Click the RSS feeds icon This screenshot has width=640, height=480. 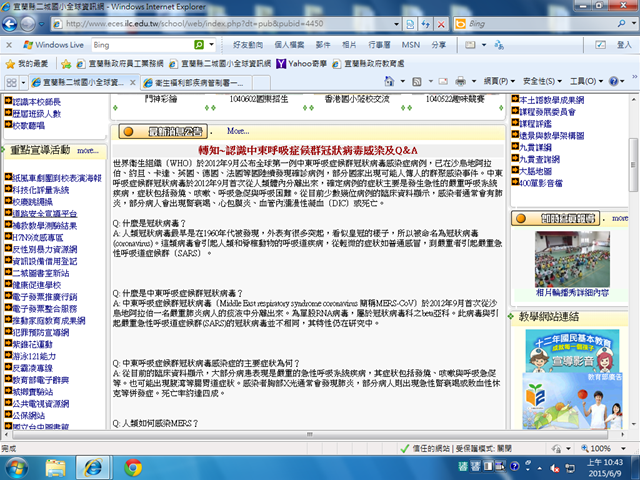417,82
